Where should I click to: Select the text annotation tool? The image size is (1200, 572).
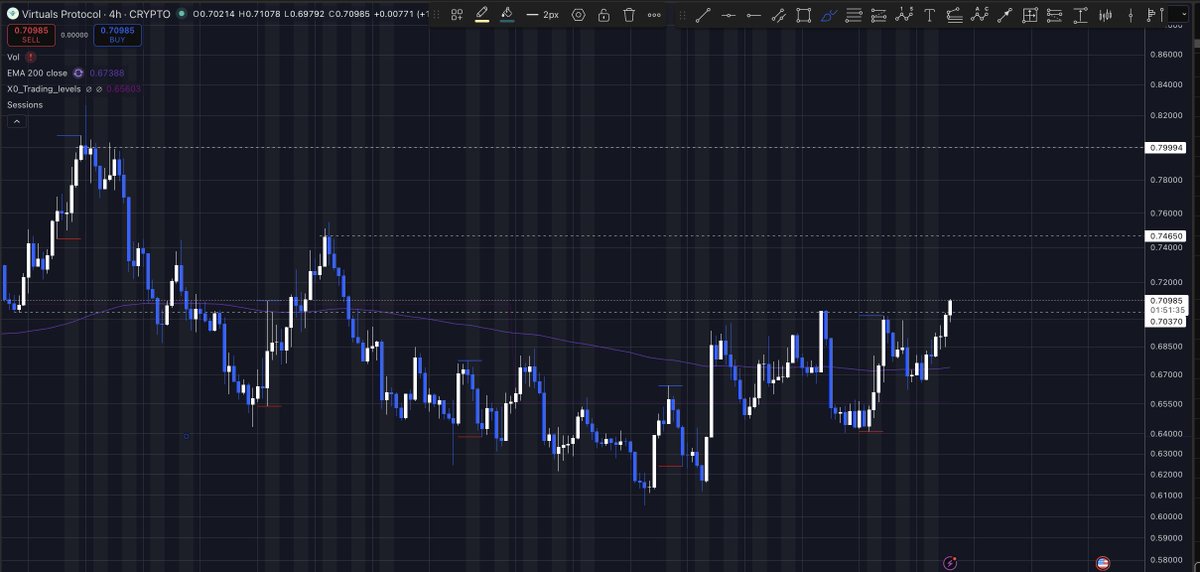(928, 15)
